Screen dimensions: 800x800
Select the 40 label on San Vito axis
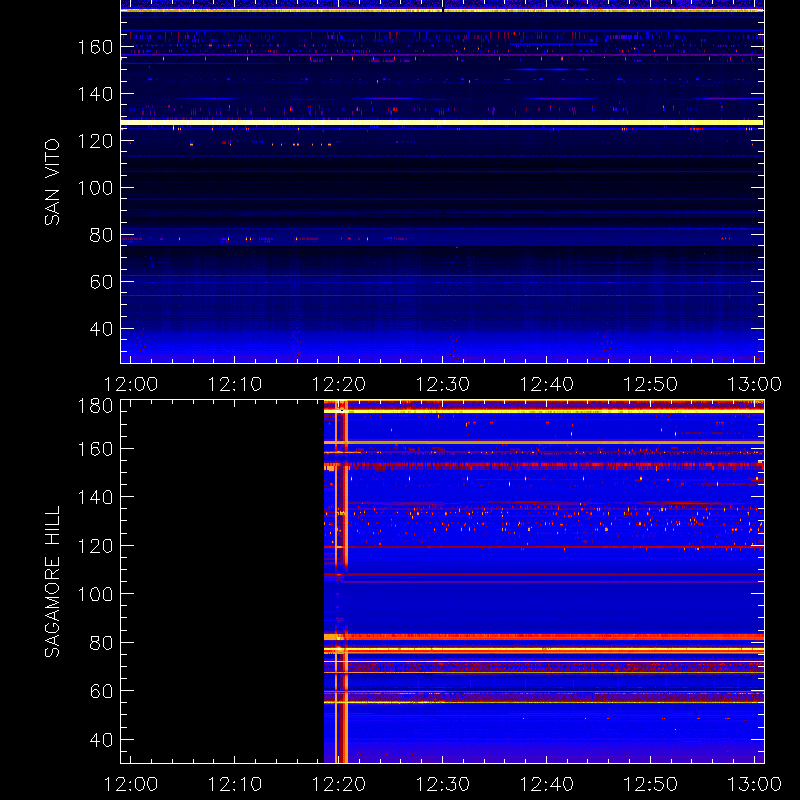point(101,329)
